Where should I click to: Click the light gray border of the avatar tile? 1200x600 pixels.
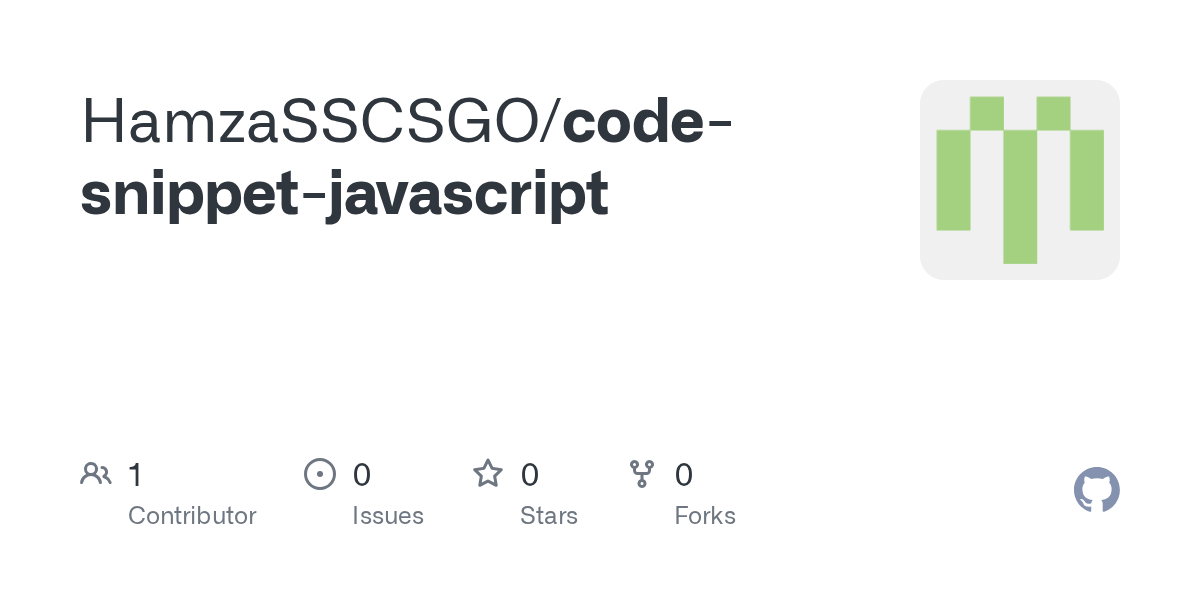926,180
